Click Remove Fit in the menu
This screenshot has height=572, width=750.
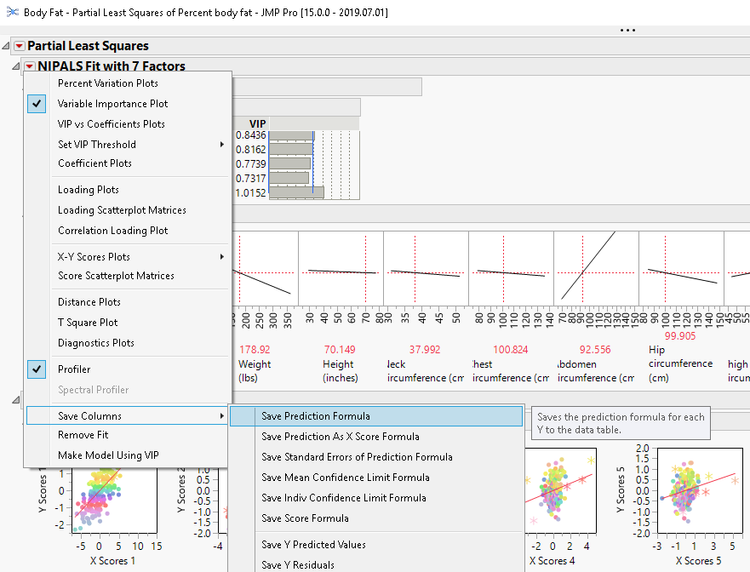point(83,435)
